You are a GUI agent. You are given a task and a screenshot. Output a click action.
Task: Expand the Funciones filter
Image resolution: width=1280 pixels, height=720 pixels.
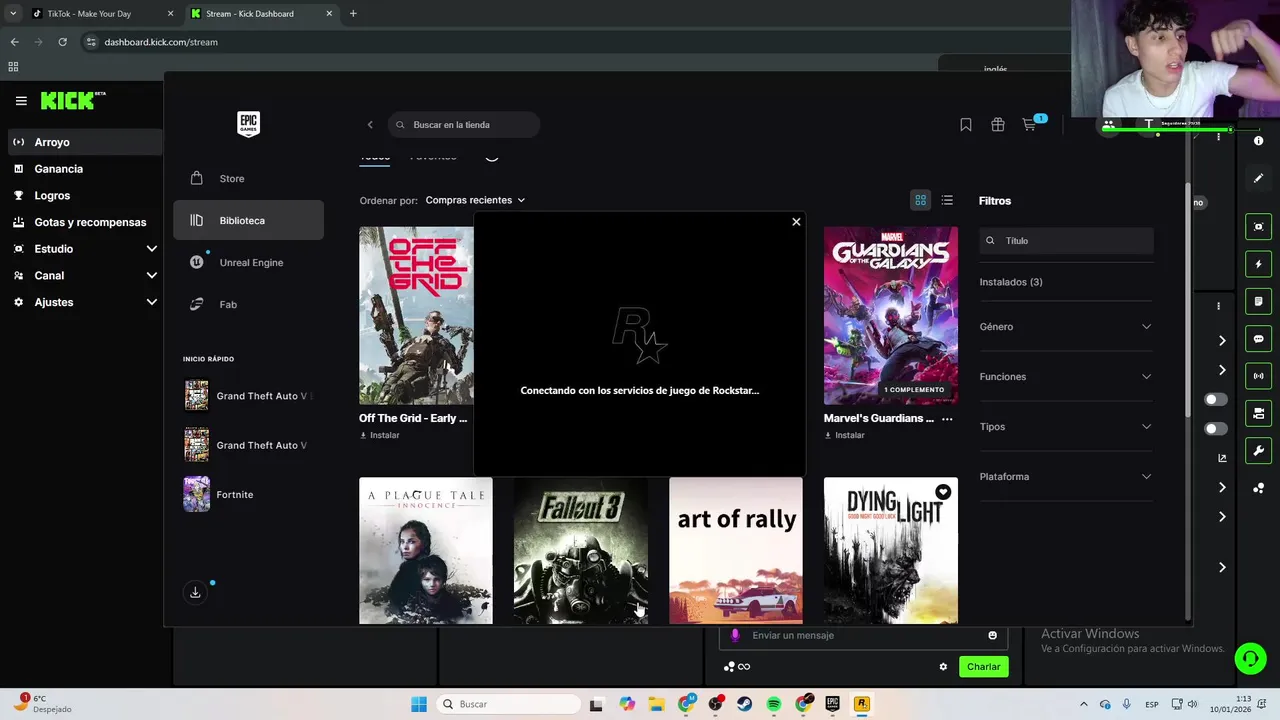(1066, 377)
